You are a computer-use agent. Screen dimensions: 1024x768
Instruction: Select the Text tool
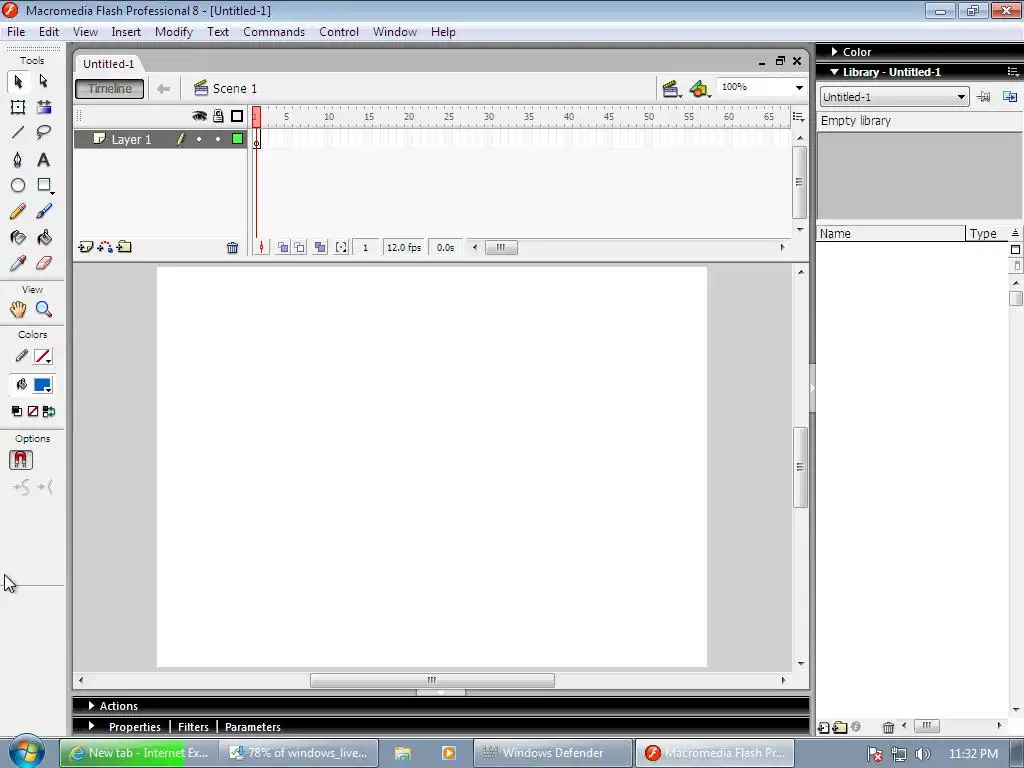[x=44, y=159]
